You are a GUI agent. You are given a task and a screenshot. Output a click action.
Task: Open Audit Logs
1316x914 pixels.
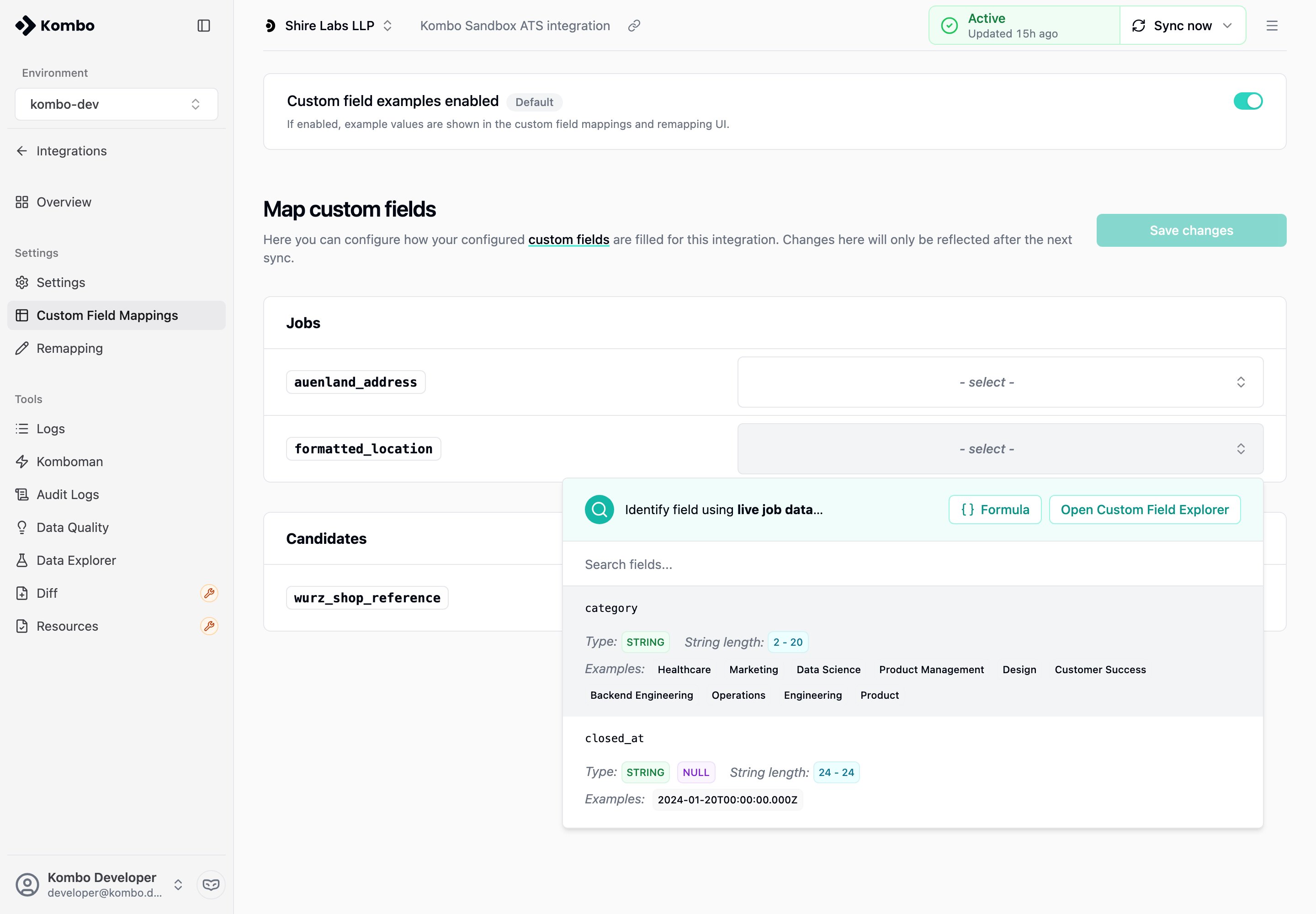click(x=68, y=494)
